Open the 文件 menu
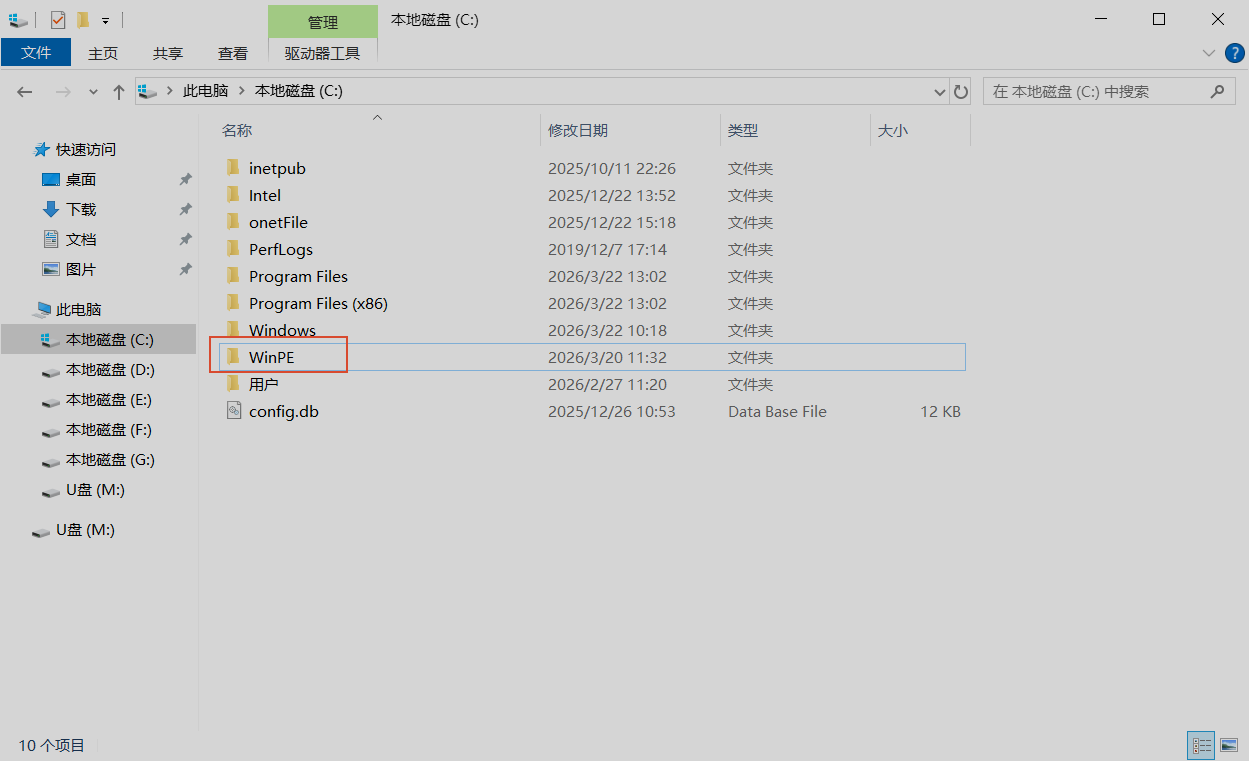The width and height of the screenshot is (1249, 761). click(36, 53)
